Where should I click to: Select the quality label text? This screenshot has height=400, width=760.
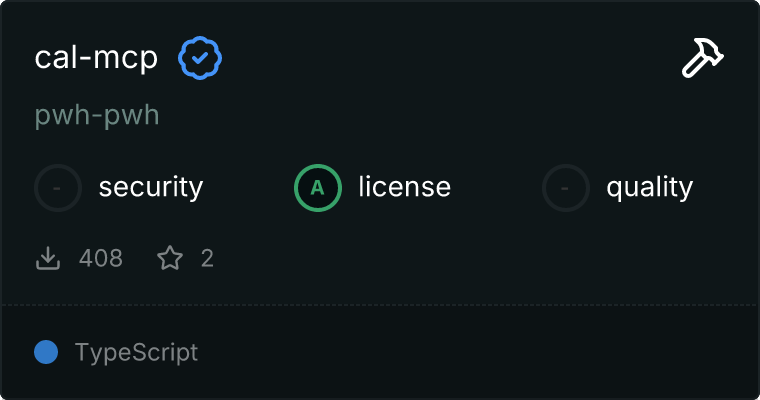[649, 187]
